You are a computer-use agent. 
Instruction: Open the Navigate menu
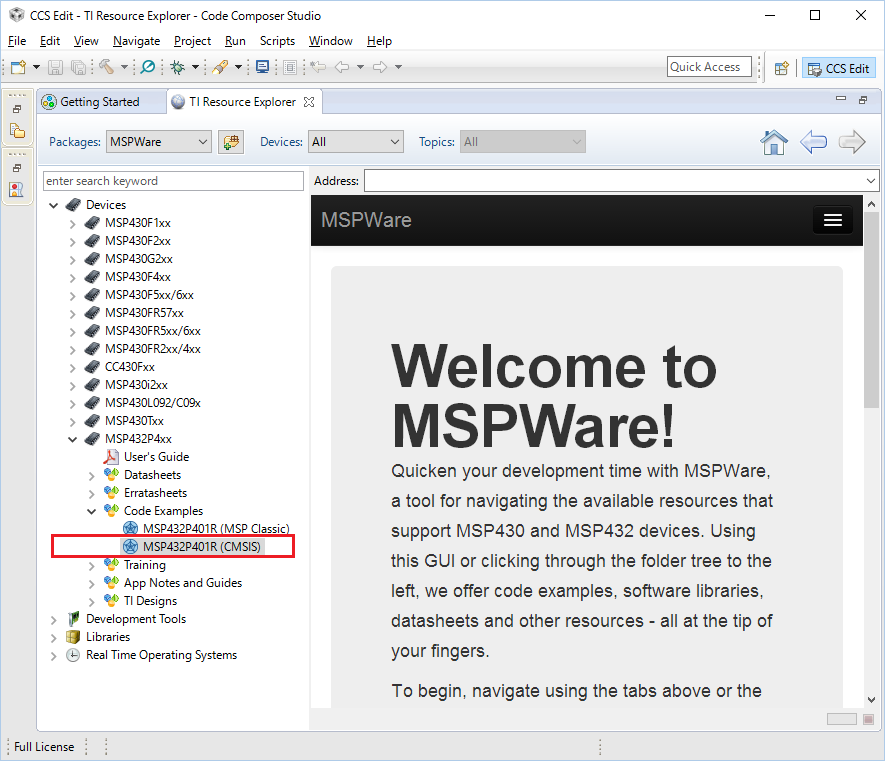pos(137,41)
